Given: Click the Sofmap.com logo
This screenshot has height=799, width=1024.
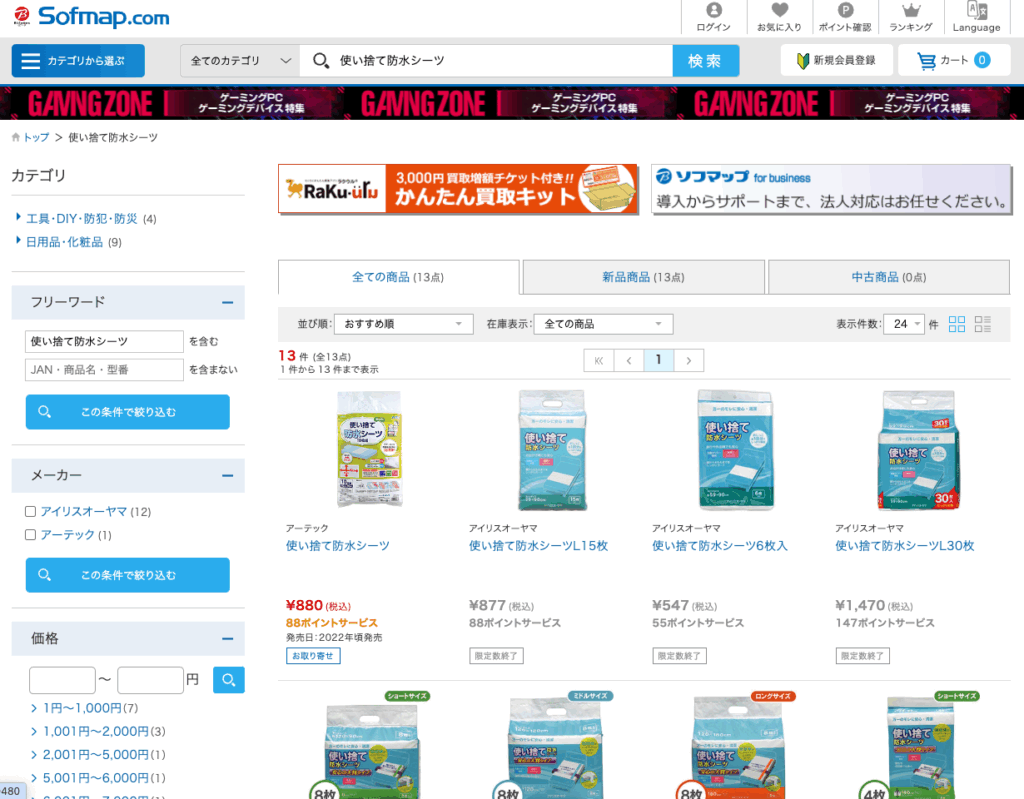Looking at the screenshot, I should (x=92, y=16).
